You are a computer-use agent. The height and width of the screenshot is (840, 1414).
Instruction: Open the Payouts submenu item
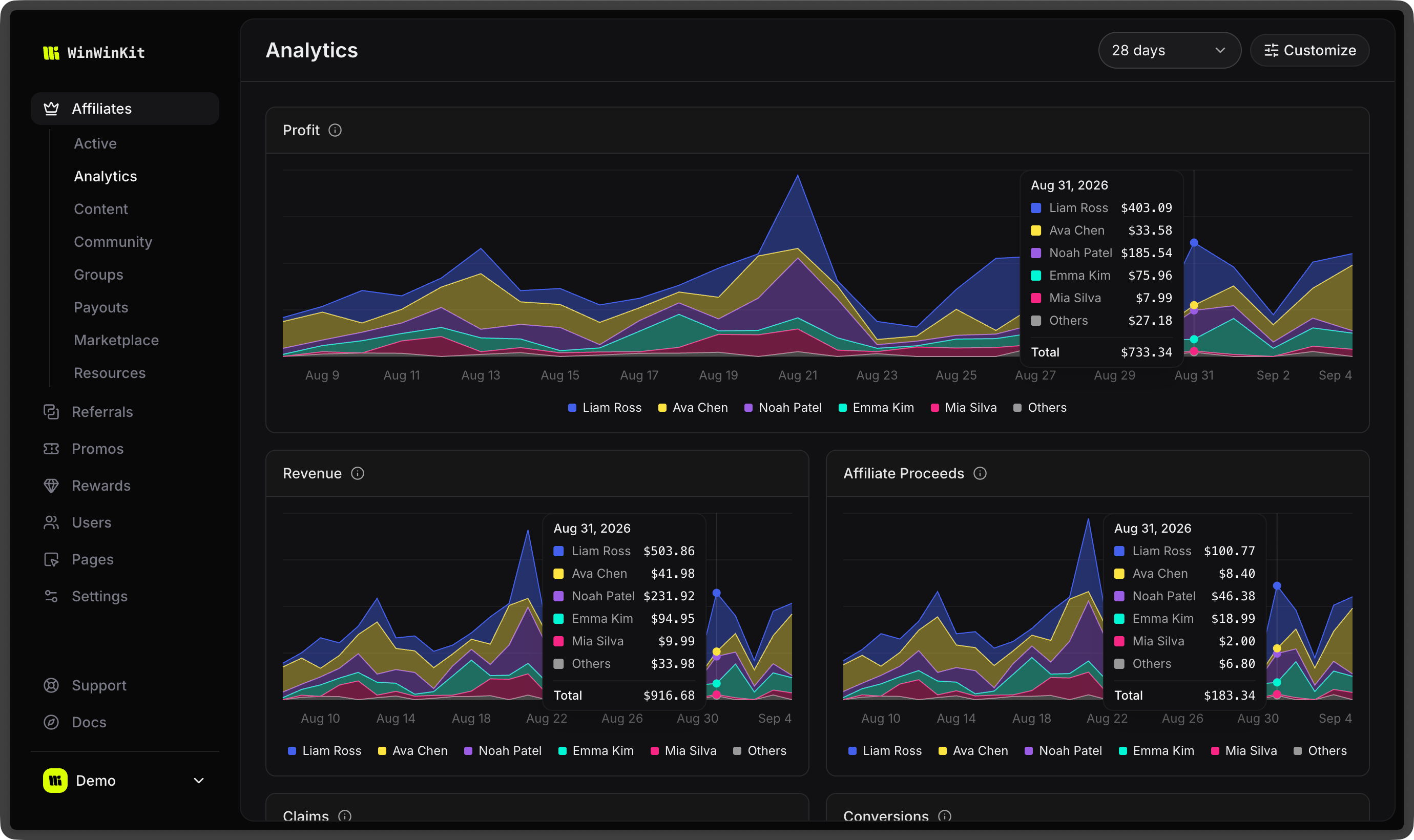tap(101, 308)
